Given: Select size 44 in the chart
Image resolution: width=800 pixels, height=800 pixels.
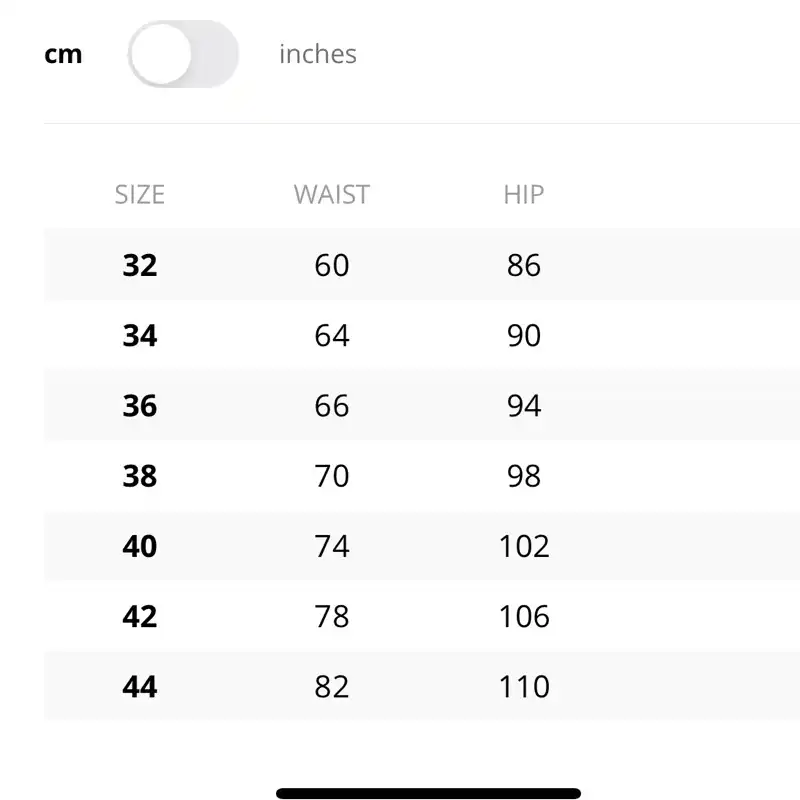Looking at the screenshot, I should 139,686.
